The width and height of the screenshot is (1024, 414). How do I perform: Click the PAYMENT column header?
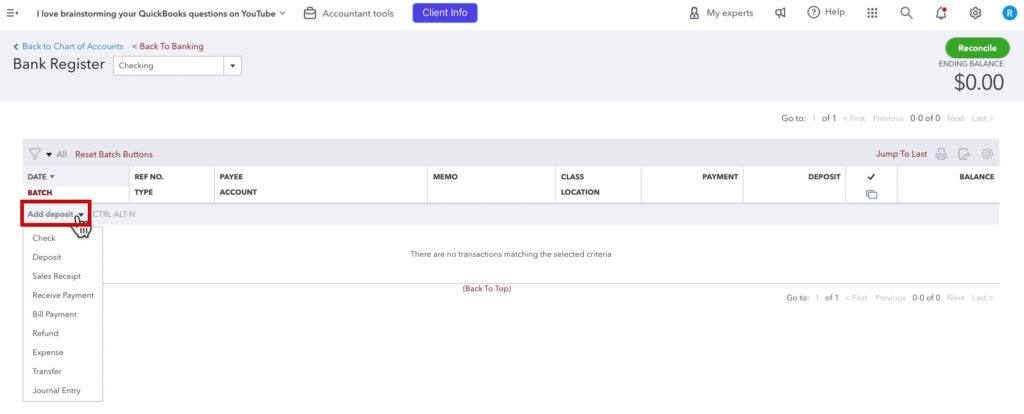tap(720, 177)
